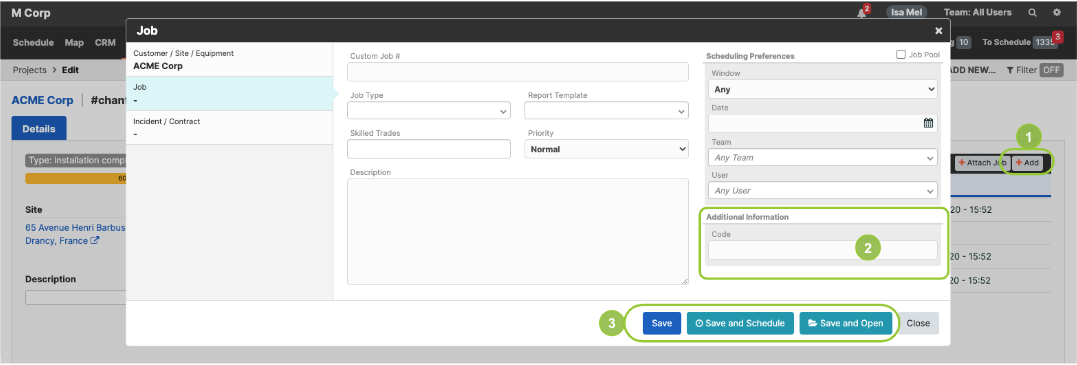Open the Map menu
Screen dimensions: 1077x365
pos(74,43)
